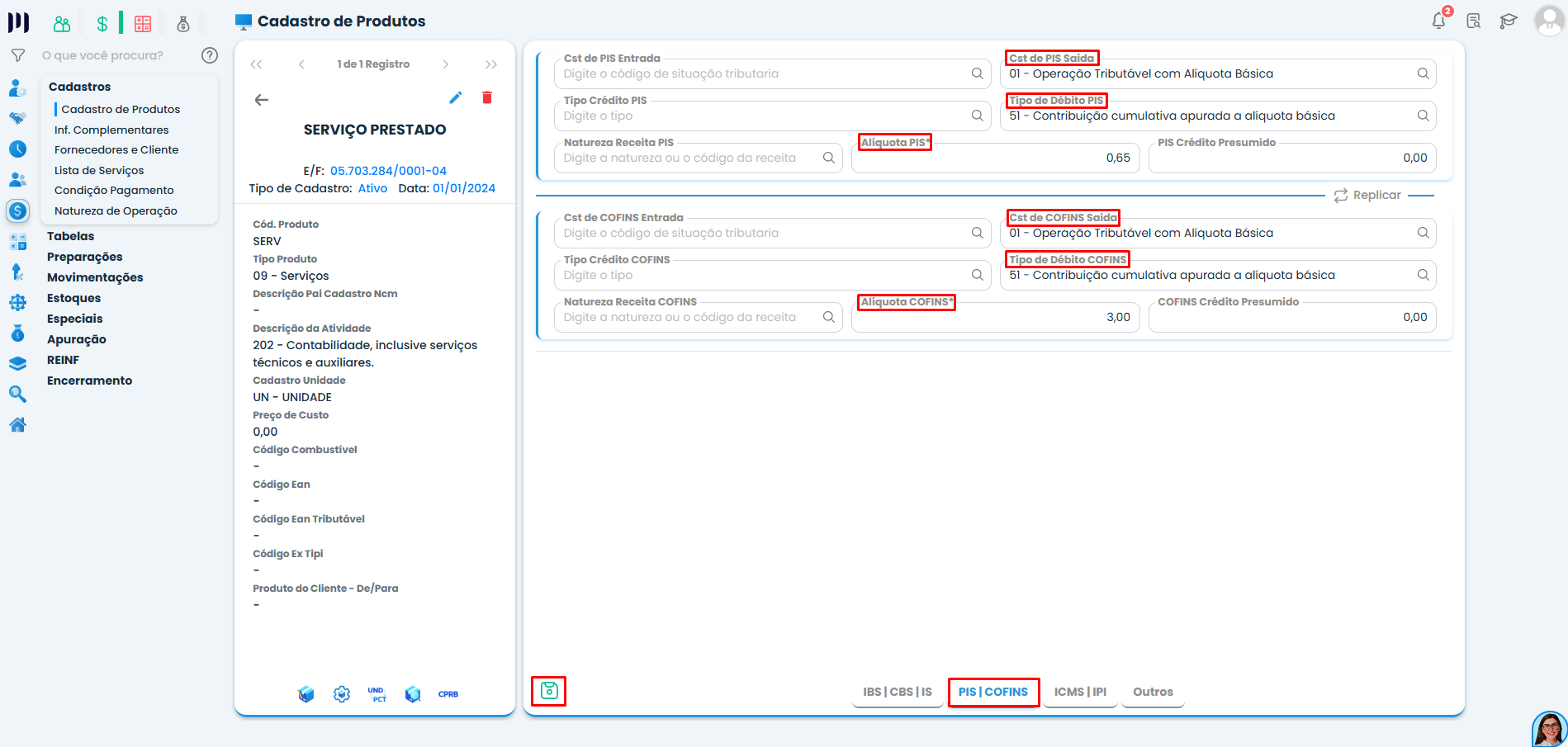Open the stacked layers sidebar icon
Screen dimensions: 1568x747
(17, 364)
